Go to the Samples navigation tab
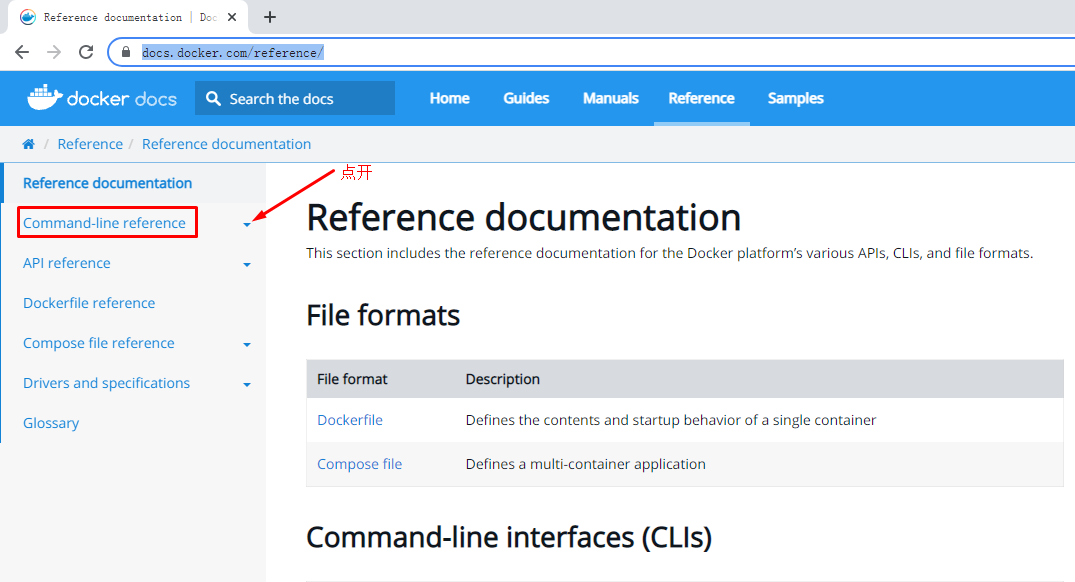This screenshot has height=582, width=1075. 795,98
